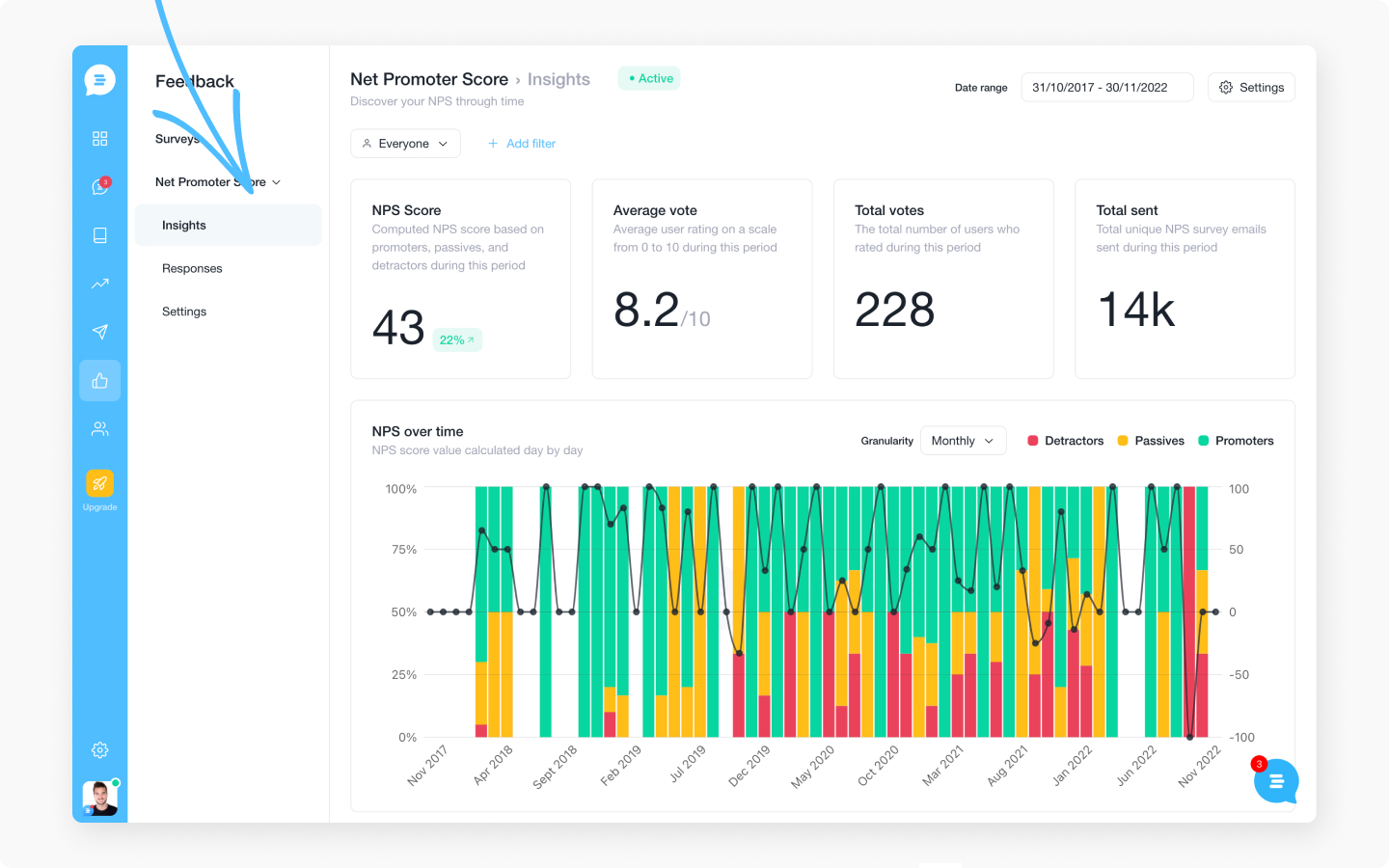Click the Upgrade rocket icon
Viewport: 1389px width, 868px height.
[99, 483]
